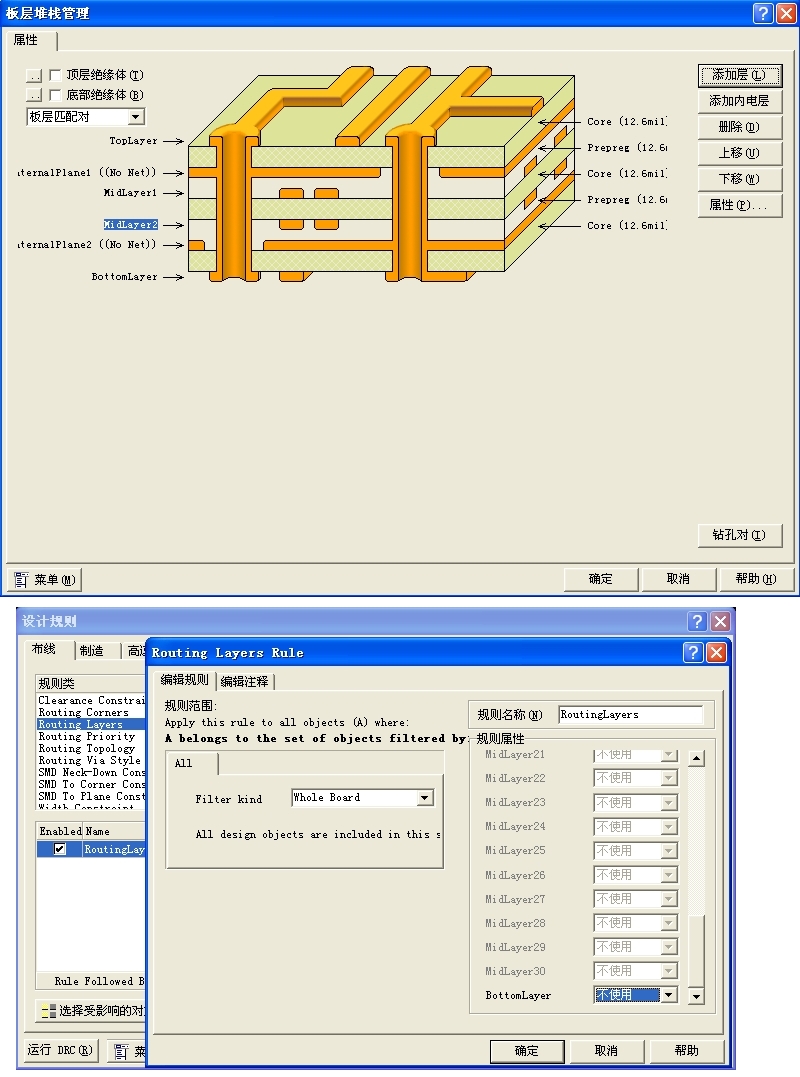
Task: Switch to 制造 (Manufacturing) tab in design rules
Action: point(92,650)
